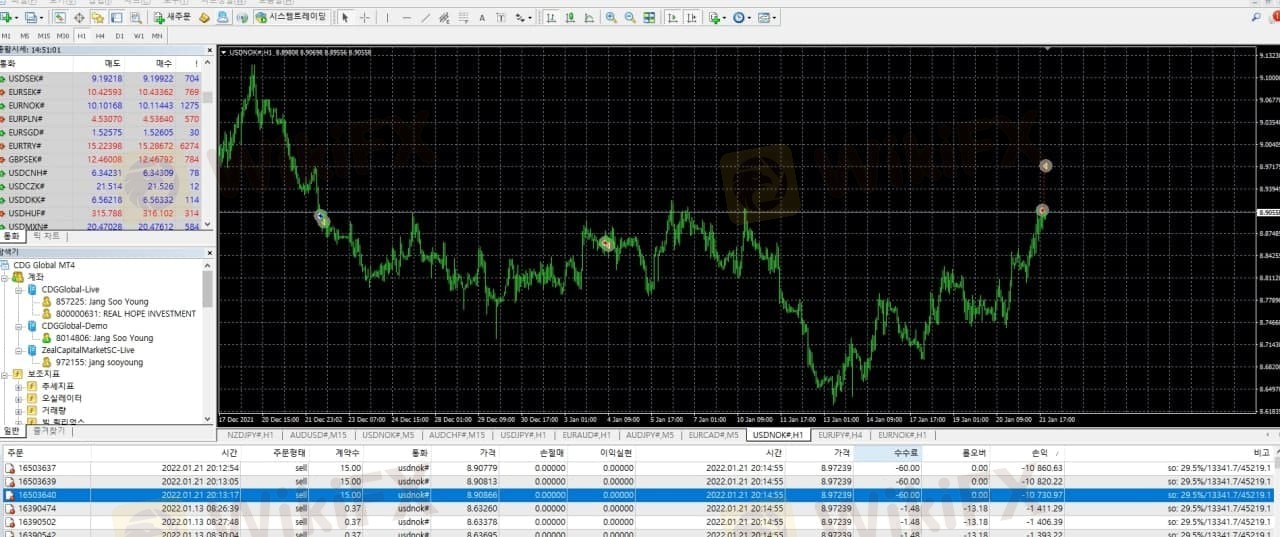Switch to candlestick chart type
This screenshot has width=1280, height=537.
pyautogui.click(x=570, y=18)
